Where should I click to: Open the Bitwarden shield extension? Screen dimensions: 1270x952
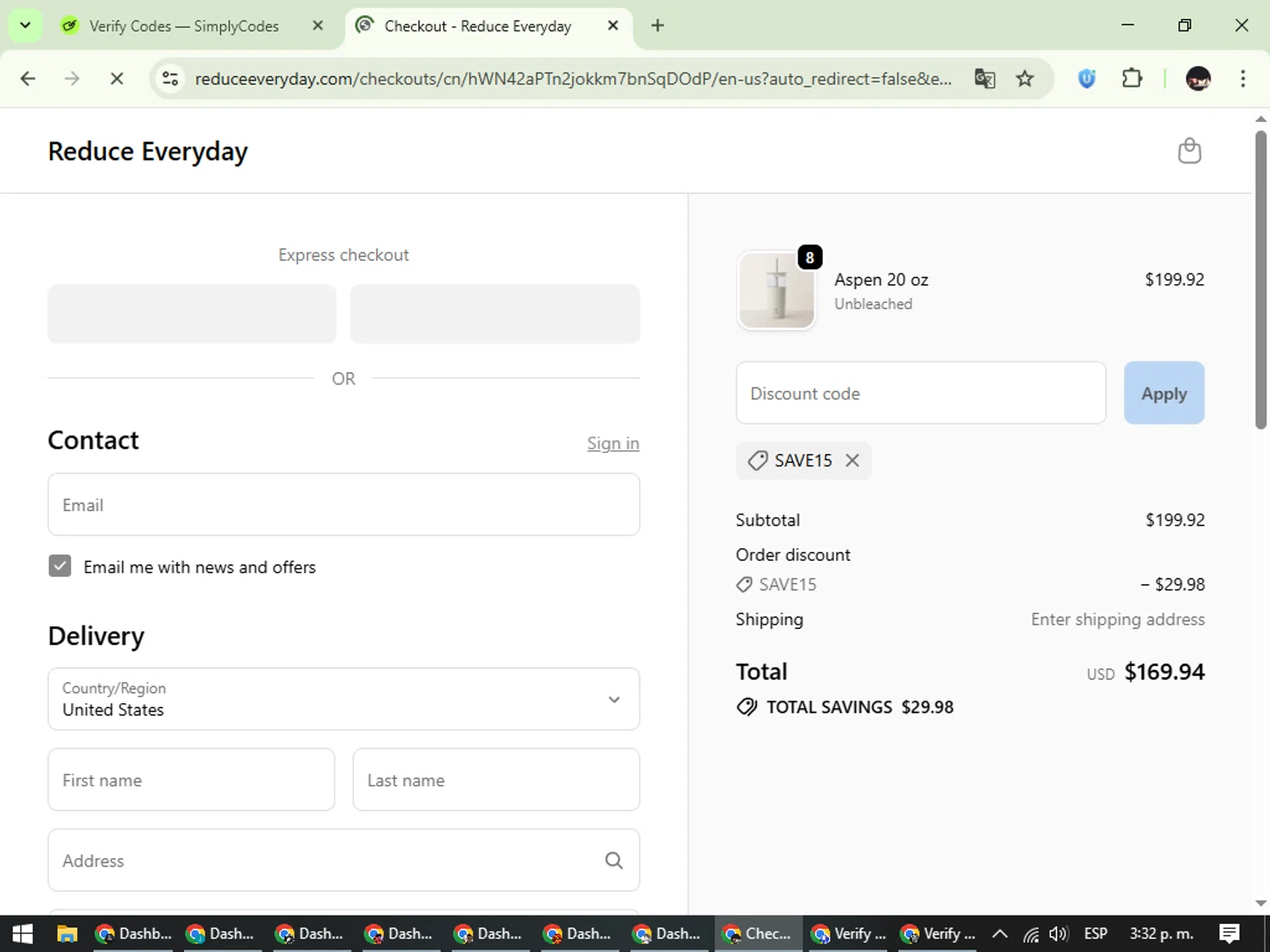click(1087, 79)
